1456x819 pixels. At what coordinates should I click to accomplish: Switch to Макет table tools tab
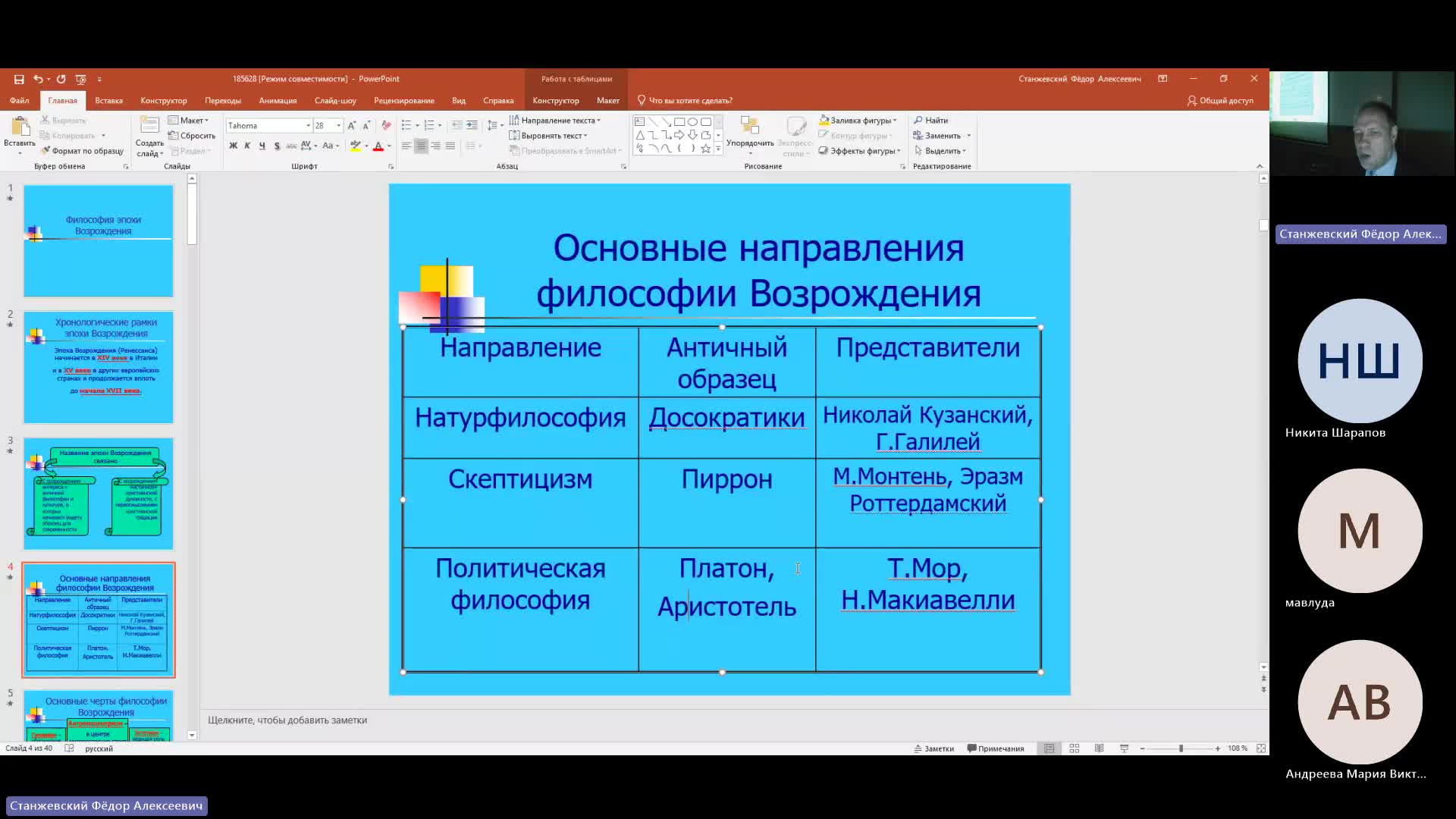click(608, 101)
